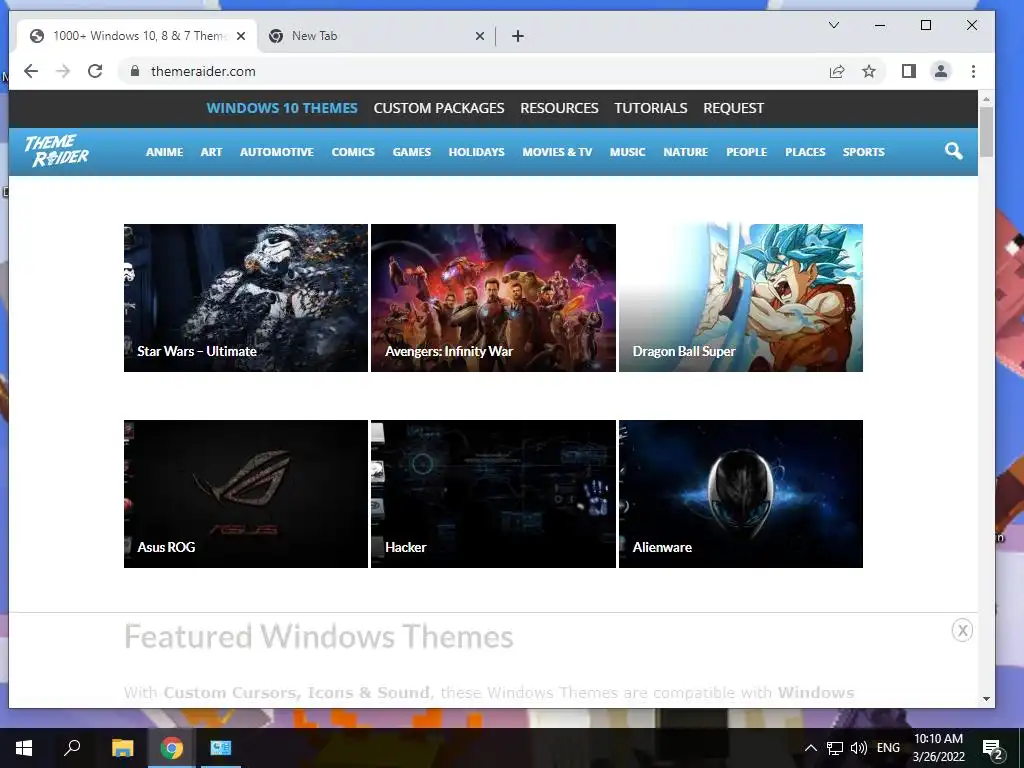Open Hacker theme thumbnail
1024x768 pixels.
pyautogui.click(x=493, y=494)
